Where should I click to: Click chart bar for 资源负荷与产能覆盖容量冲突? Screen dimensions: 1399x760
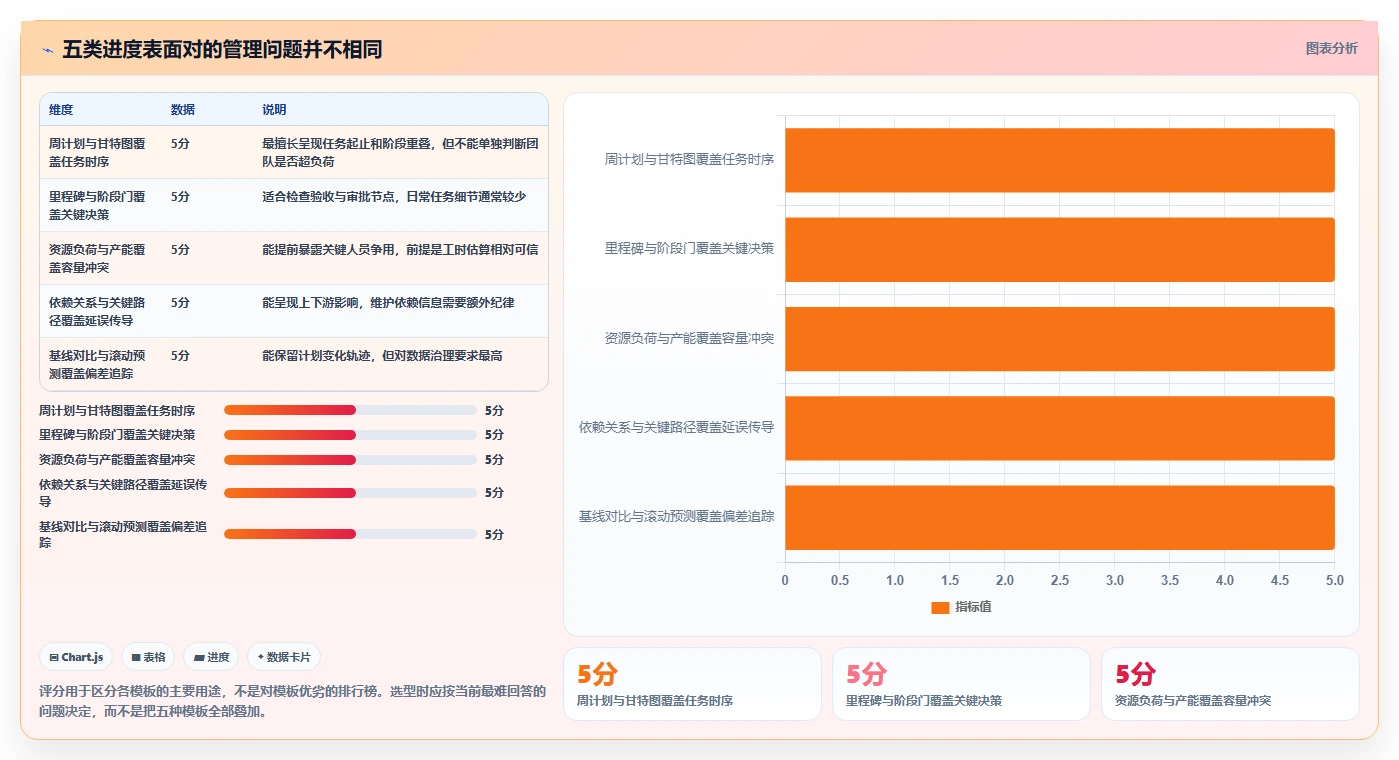[x=1059, y=339]
